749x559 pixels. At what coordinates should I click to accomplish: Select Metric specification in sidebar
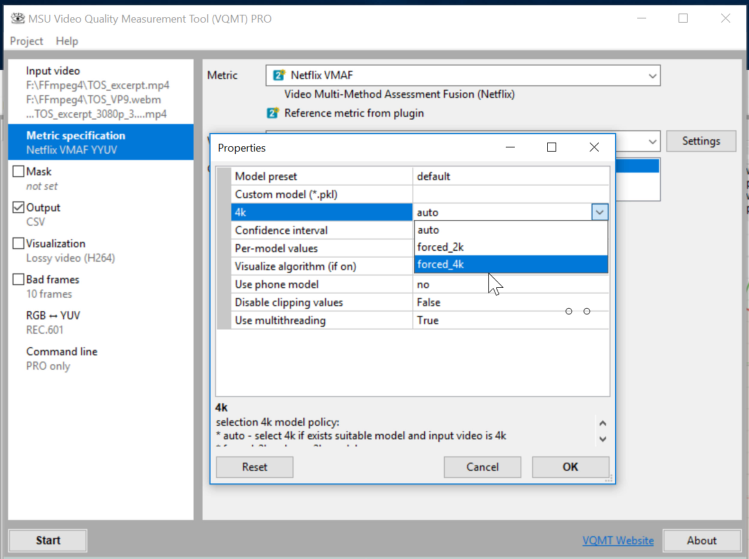click(101, 142)
